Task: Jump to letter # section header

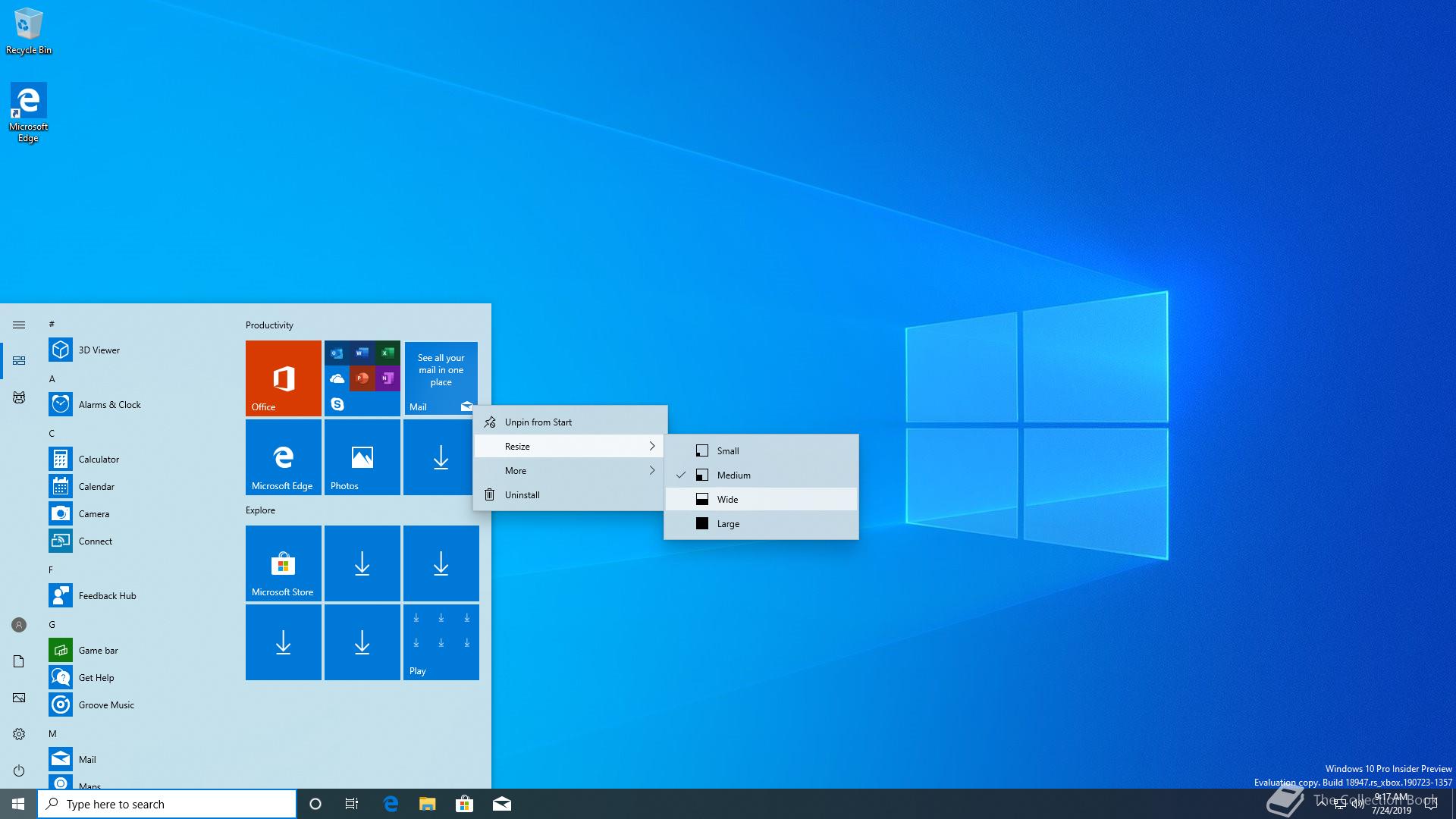Action: pyautogui.click(x=52, y=324)
